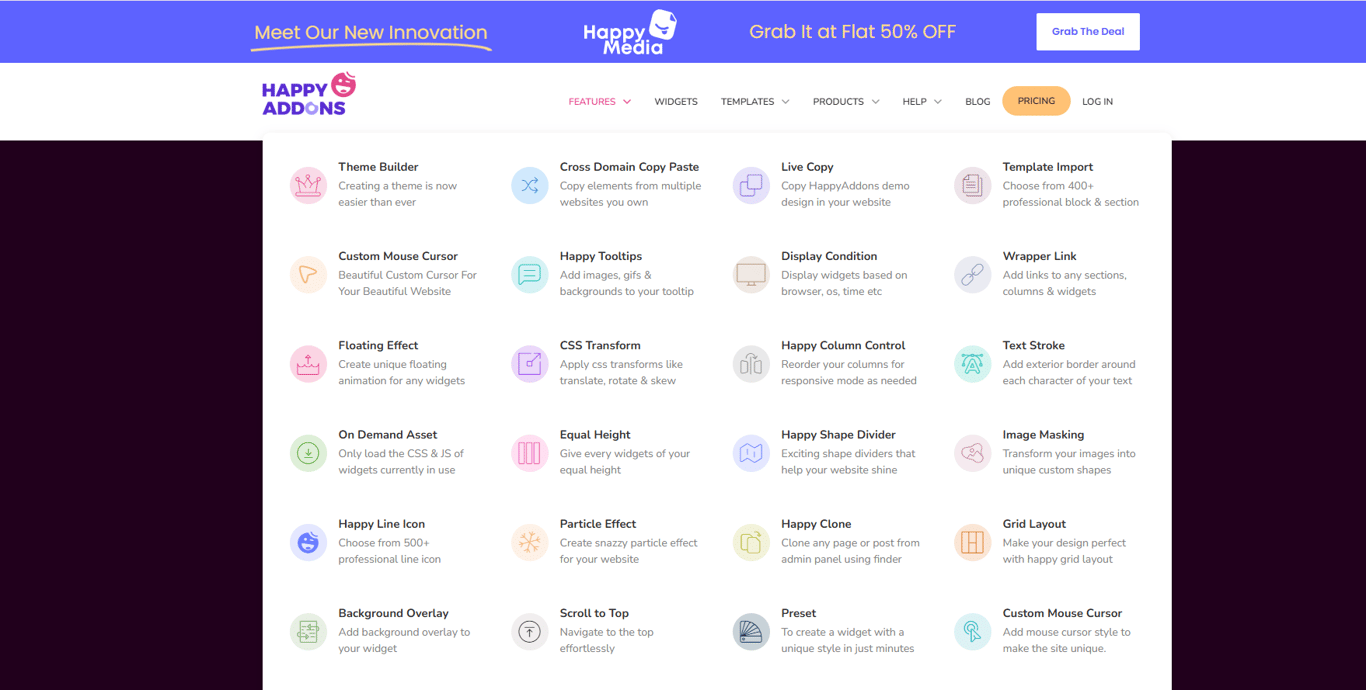Open the Widgets menu item
Viewport: 1366px width, 690px height.
click(676, 102)
